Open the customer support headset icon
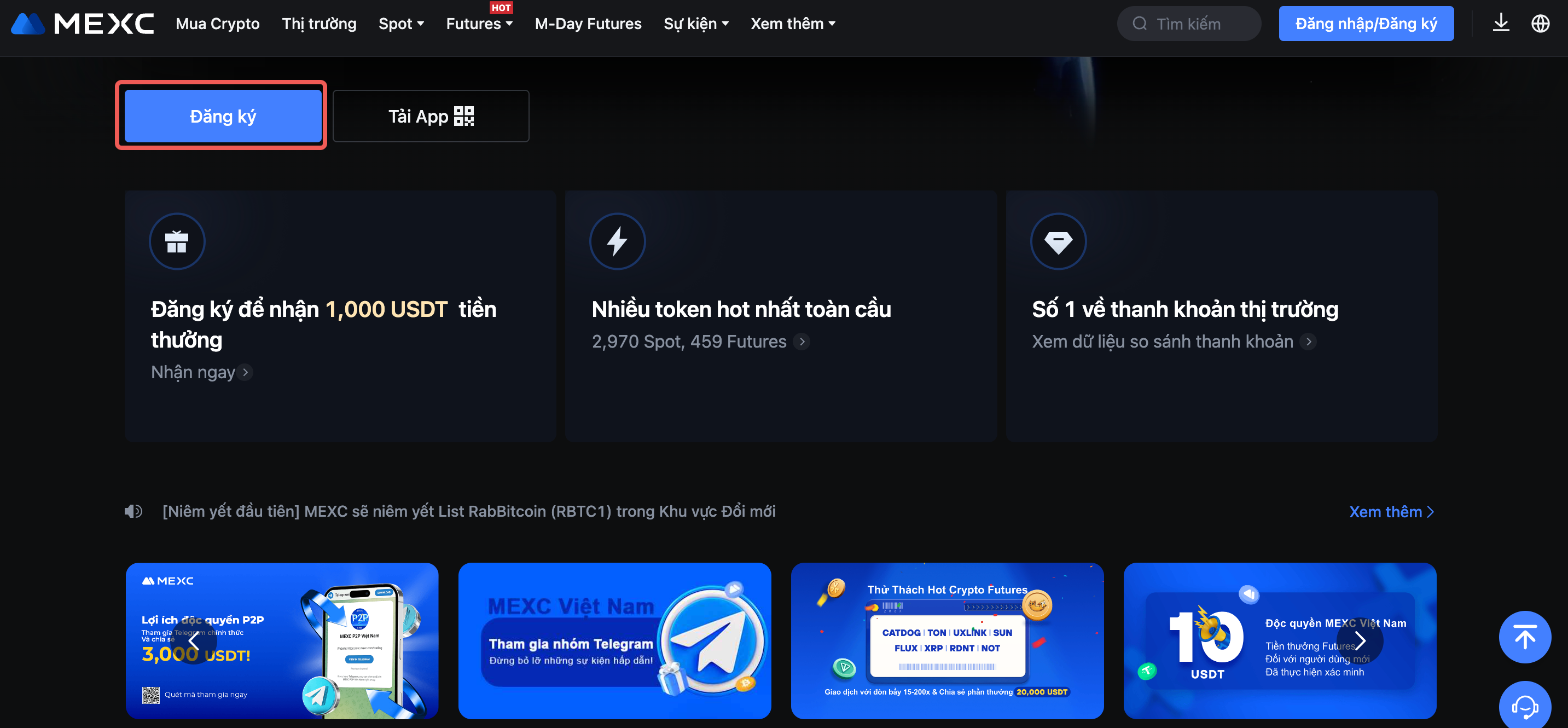The image size is (1568, 728). pos(1524,706)
